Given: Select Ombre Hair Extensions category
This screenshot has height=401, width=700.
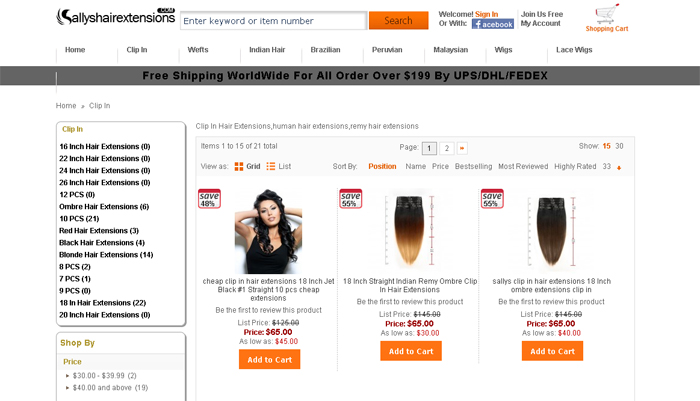Looking at the screenshot, I should pos(104,207).
